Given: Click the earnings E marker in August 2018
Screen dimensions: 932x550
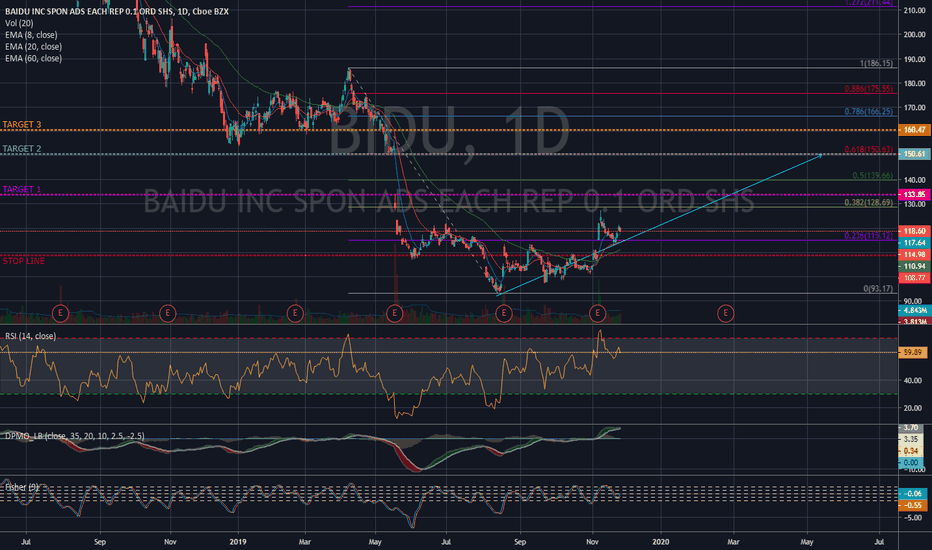Looking at the screenshot, I should pyautogui.click(x=60, y=313).
